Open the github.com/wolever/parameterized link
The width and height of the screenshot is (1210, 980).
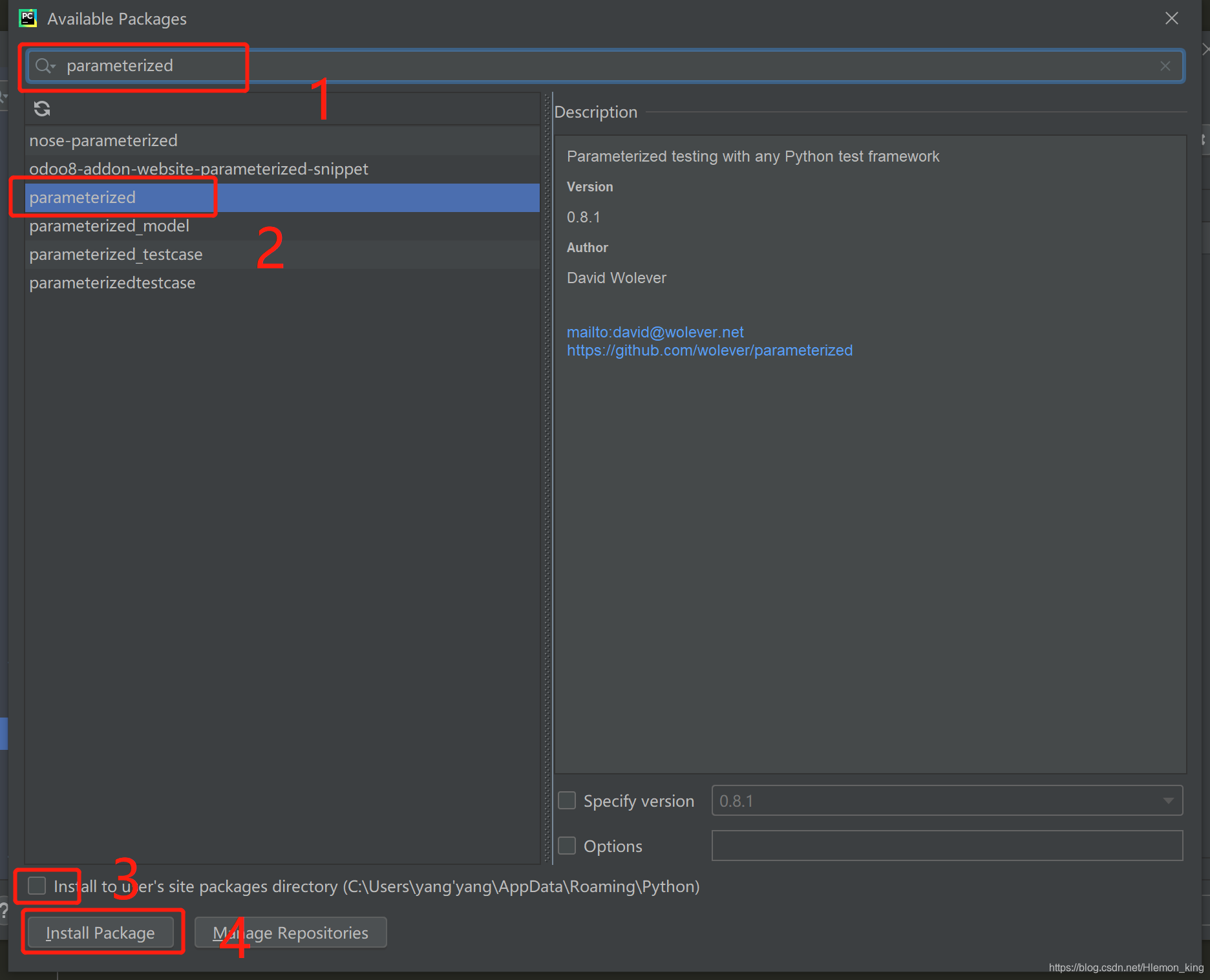[710, 350]
